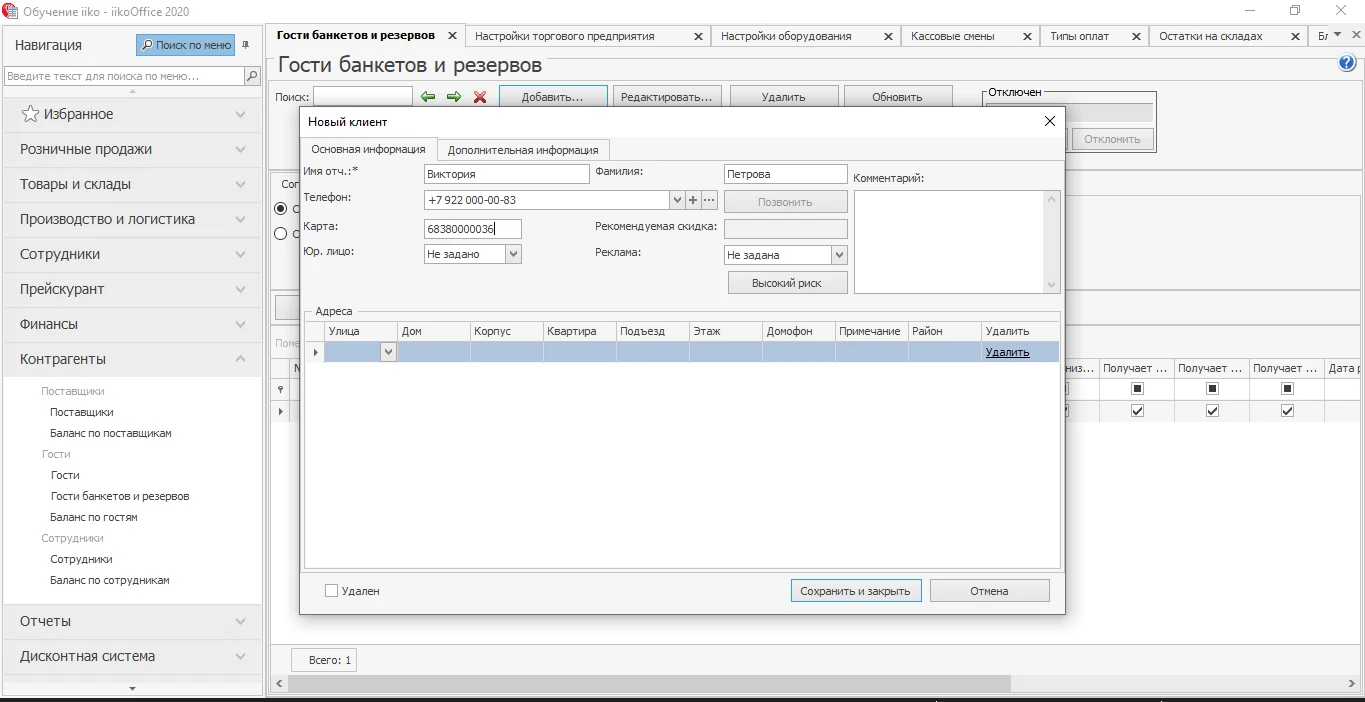Open the Реклама dropdown

click(x=838, y=255)
